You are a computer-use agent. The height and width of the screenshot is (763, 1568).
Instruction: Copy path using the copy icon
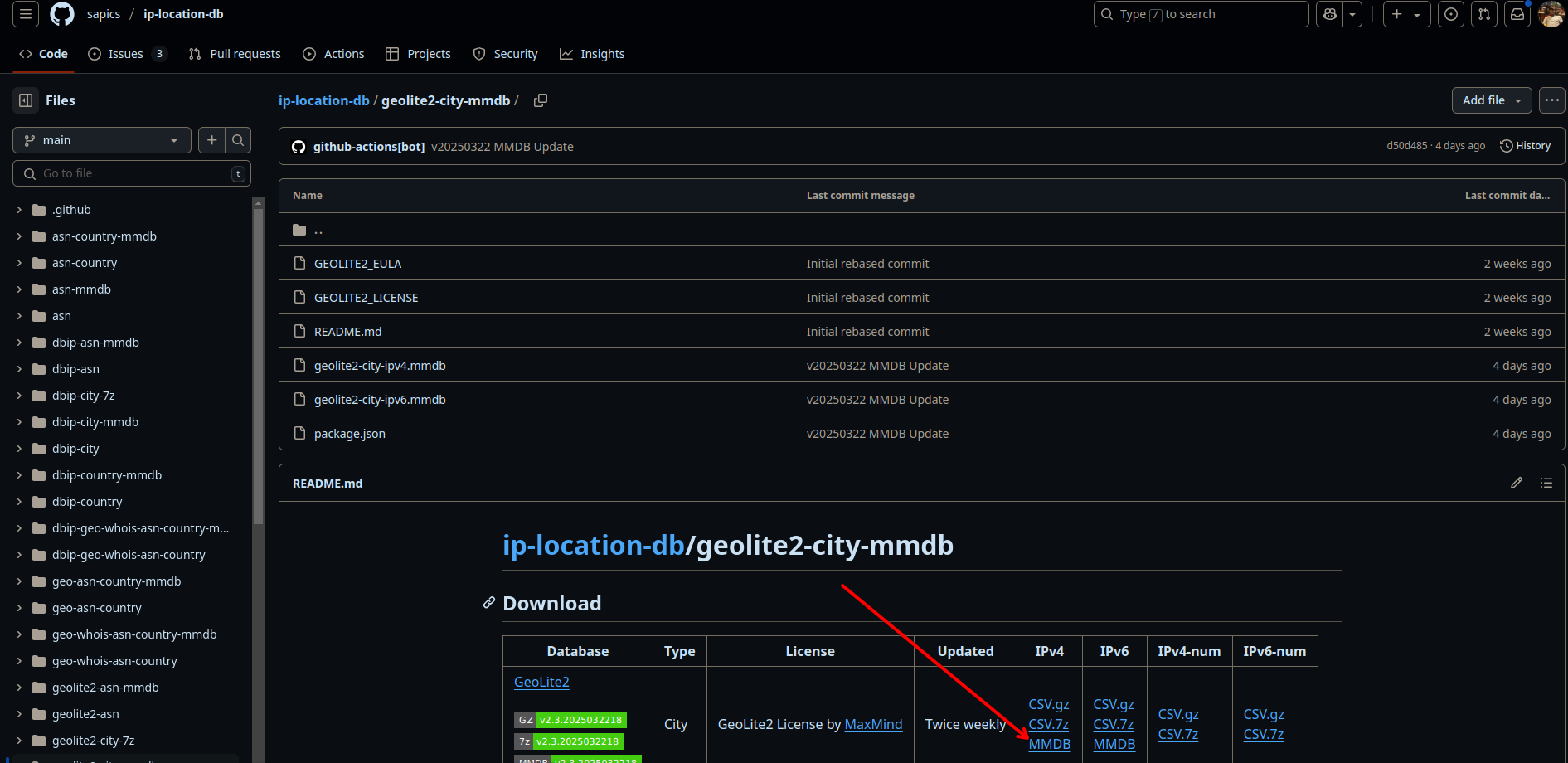pos(541,100)
